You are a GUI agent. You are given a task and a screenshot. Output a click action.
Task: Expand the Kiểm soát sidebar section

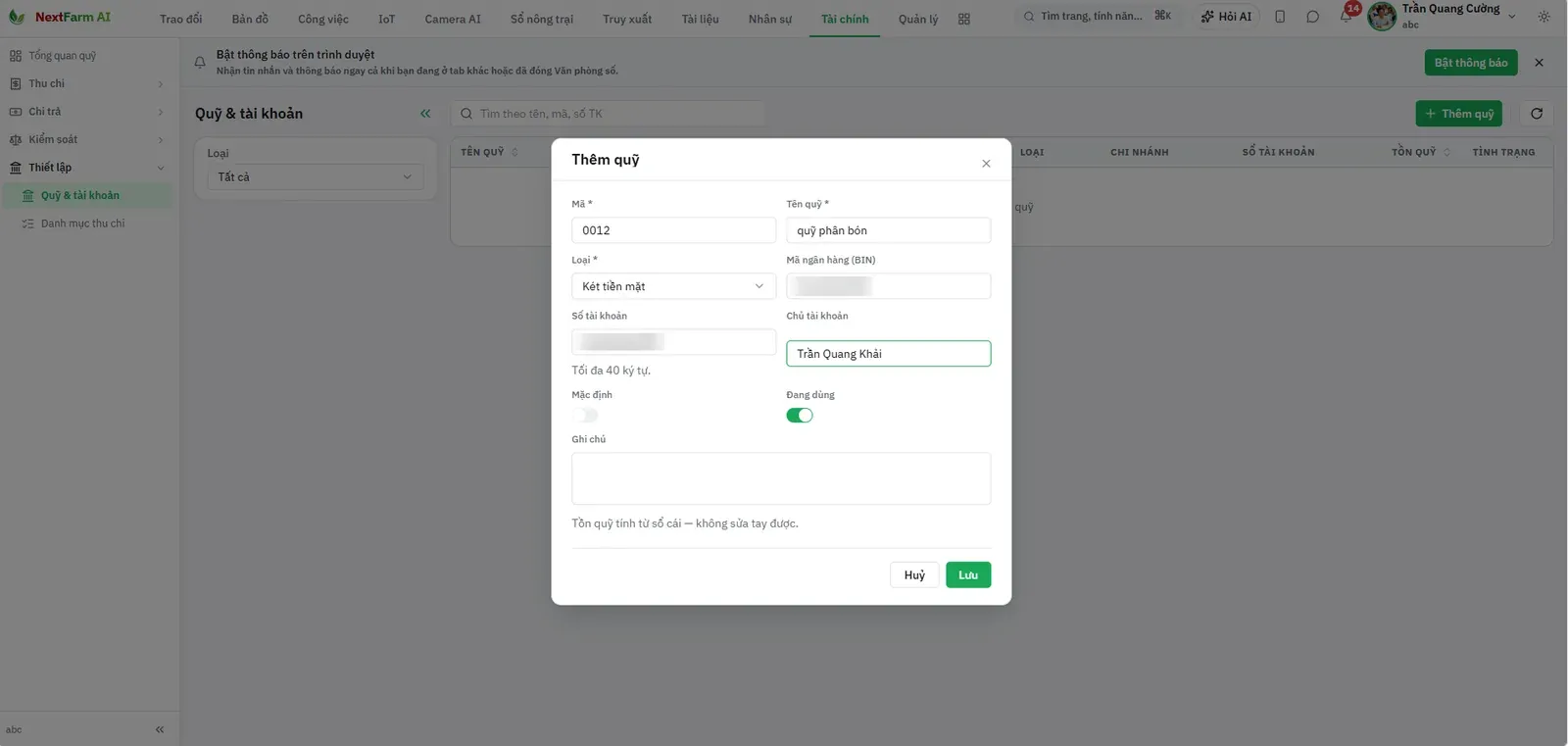pos(86,139)
